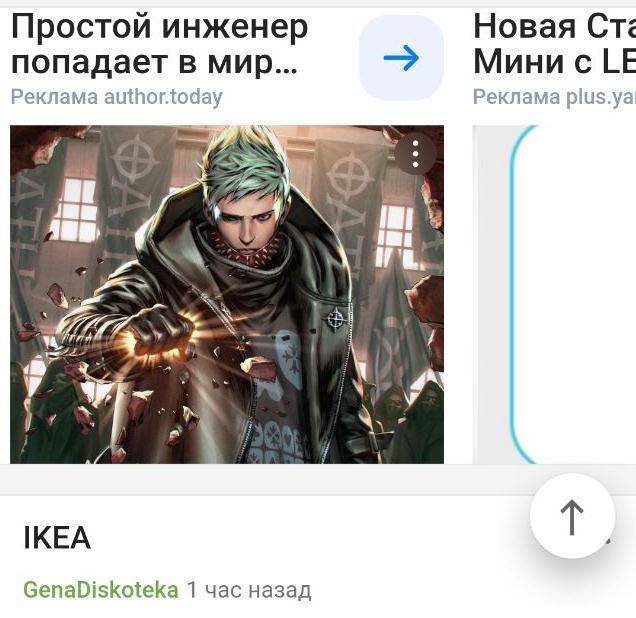Click the line 'попадает в мир…' of the ad

[154, 62]
